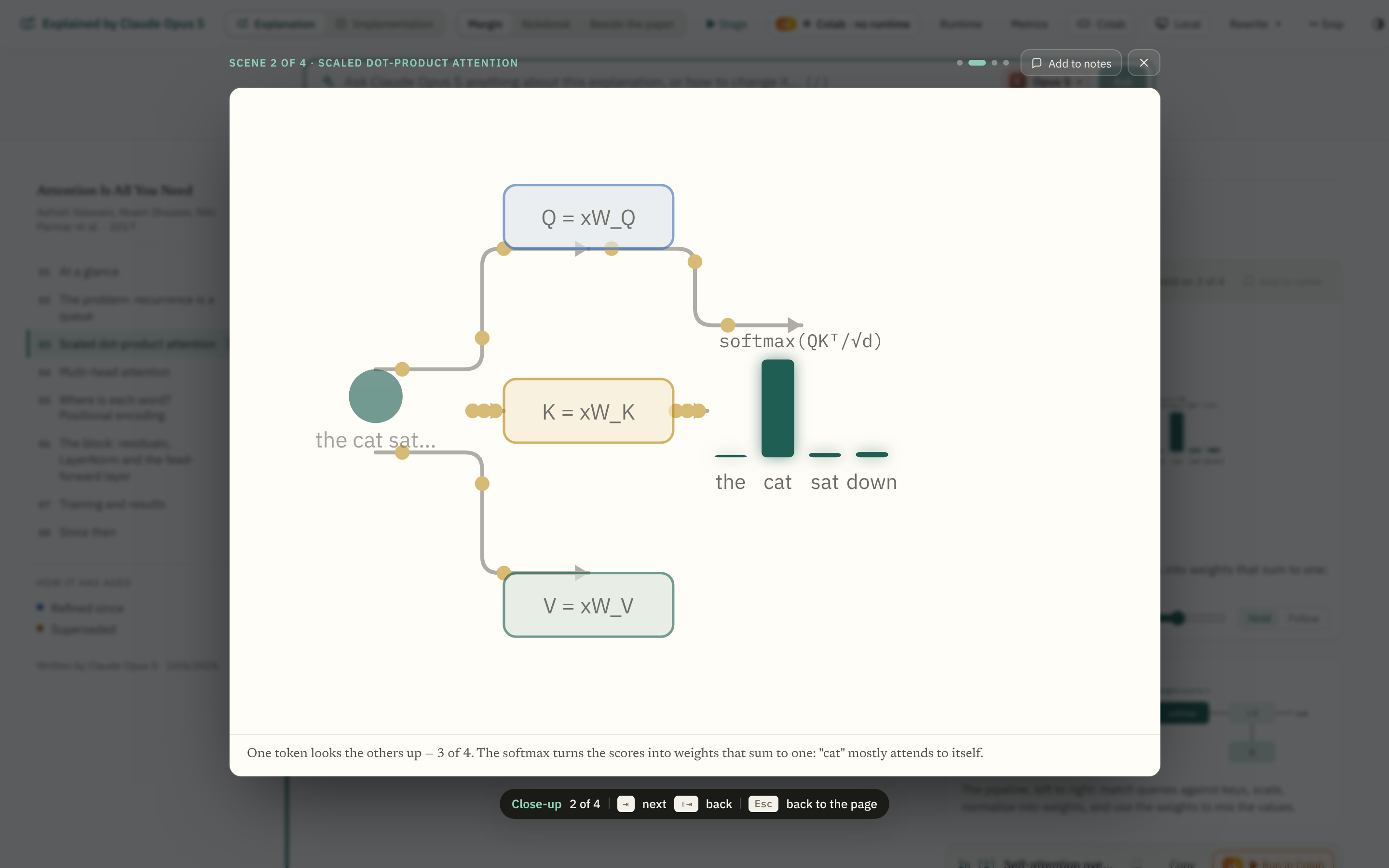Screen dimensions: 1389x868
Task: Click the "the cat sat..." input label
Action: (x=376, y=440)
